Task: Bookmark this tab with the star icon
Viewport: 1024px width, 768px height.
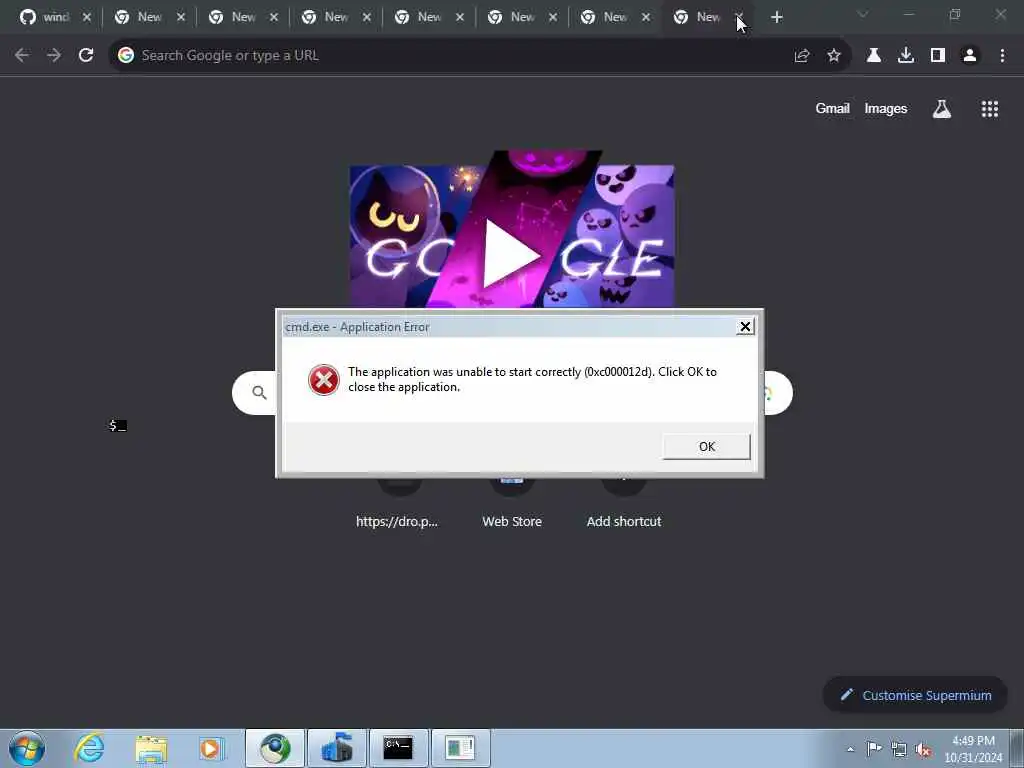Action: (x=834, y=56)
